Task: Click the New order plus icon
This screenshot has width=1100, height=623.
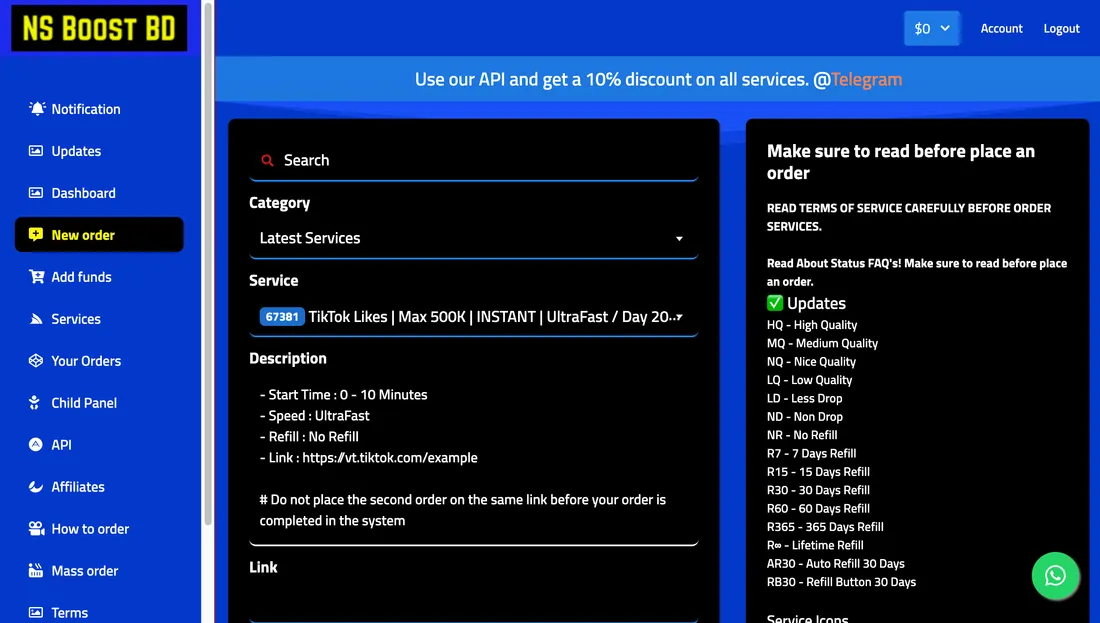Action: pyautogui.click(x=36, y=234)
